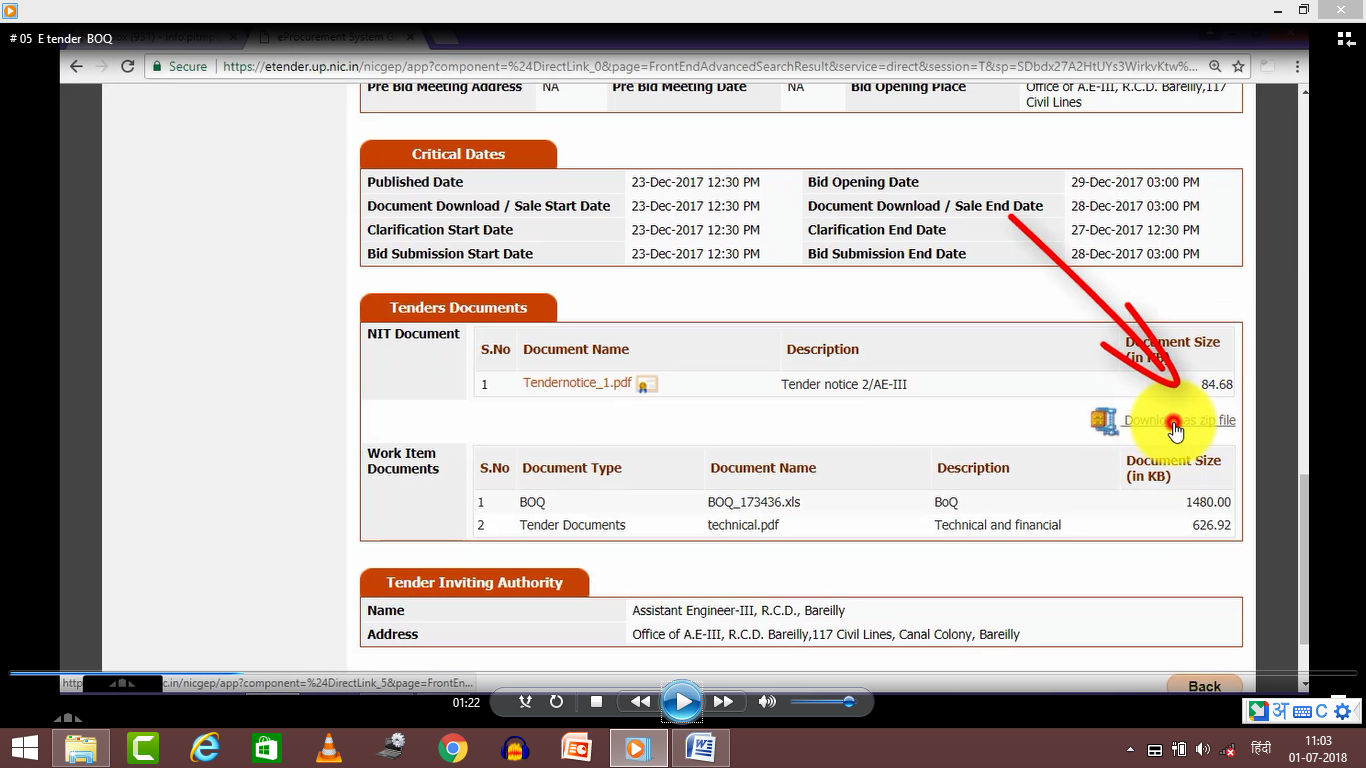Open input tools settings gear
The width and height of the screenshot is (1366, 768).
1342,712
